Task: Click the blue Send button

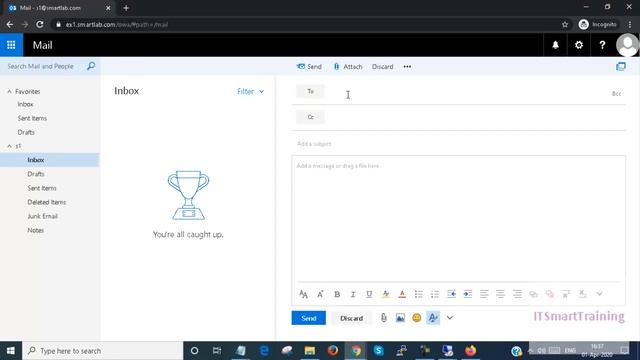Action: pyautogui.click(x=309, y=318)
